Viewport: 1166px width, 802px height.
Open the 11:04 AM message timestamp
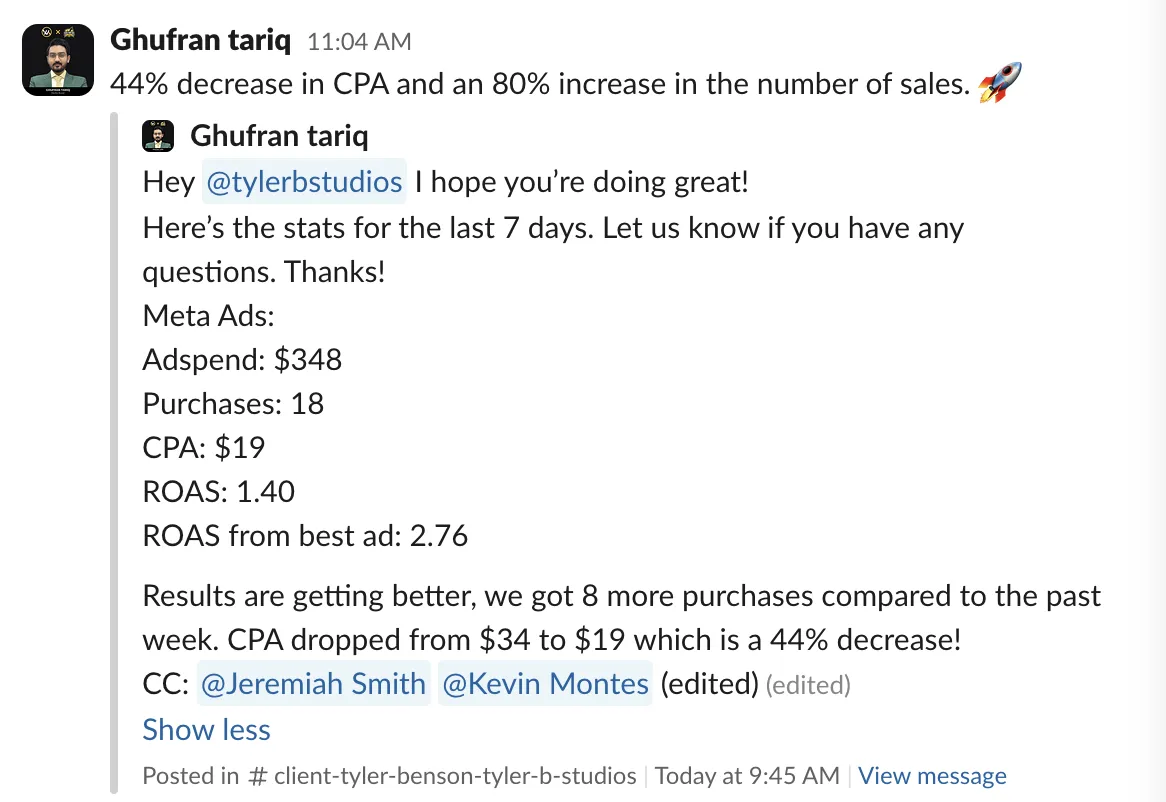tap(359, 42)
